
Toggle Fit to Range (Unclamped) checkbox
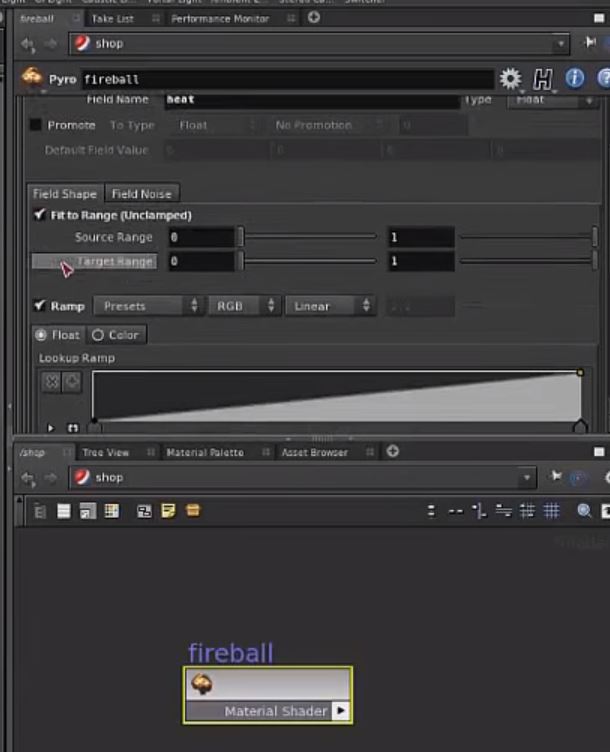tap(39, 214)
